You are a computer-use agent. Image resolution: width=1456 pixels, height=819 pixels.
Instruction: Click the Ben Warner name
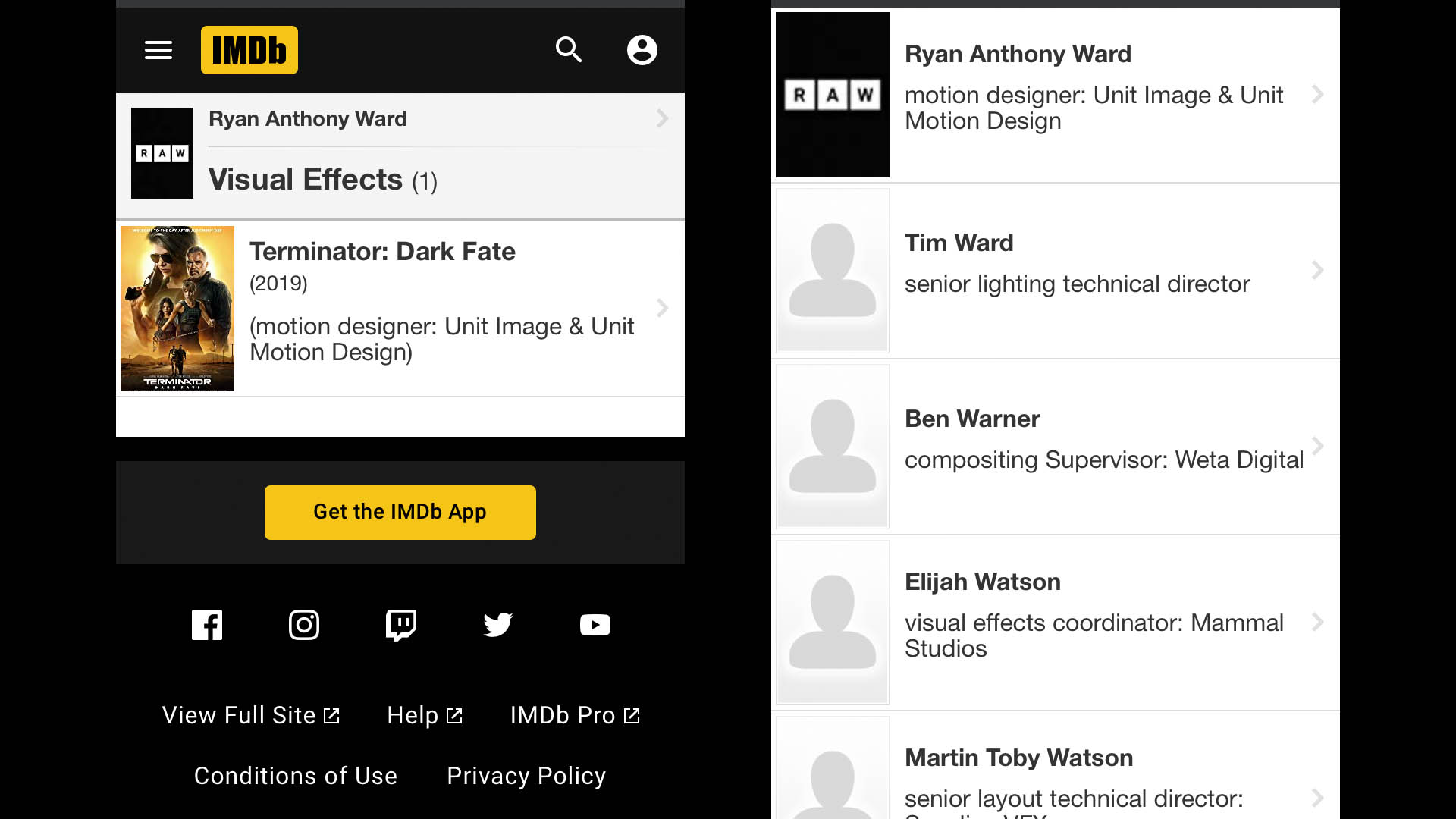pyautogui.click(x=972, y=419)
